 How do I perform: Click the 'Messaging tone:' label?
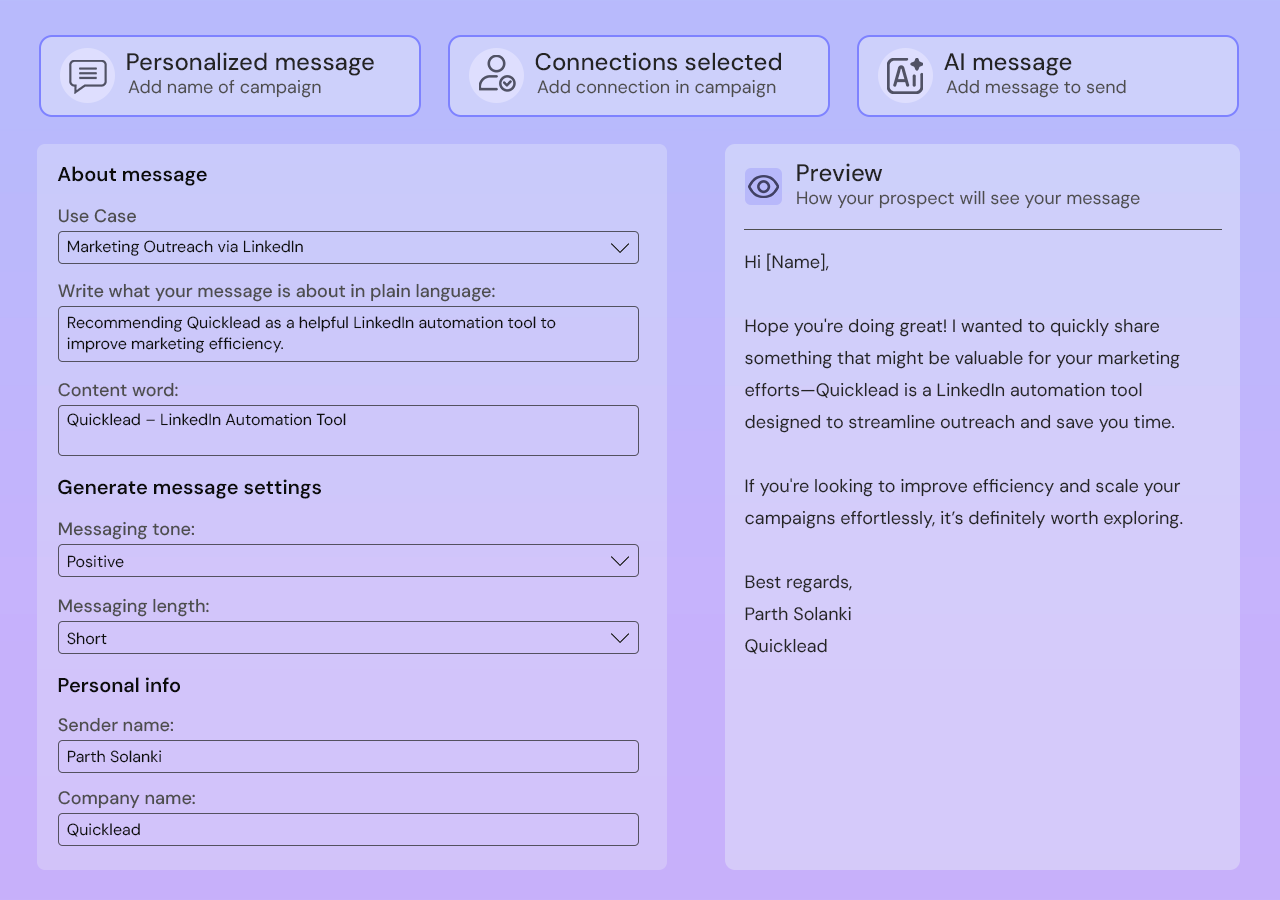(x=126, y=529)
